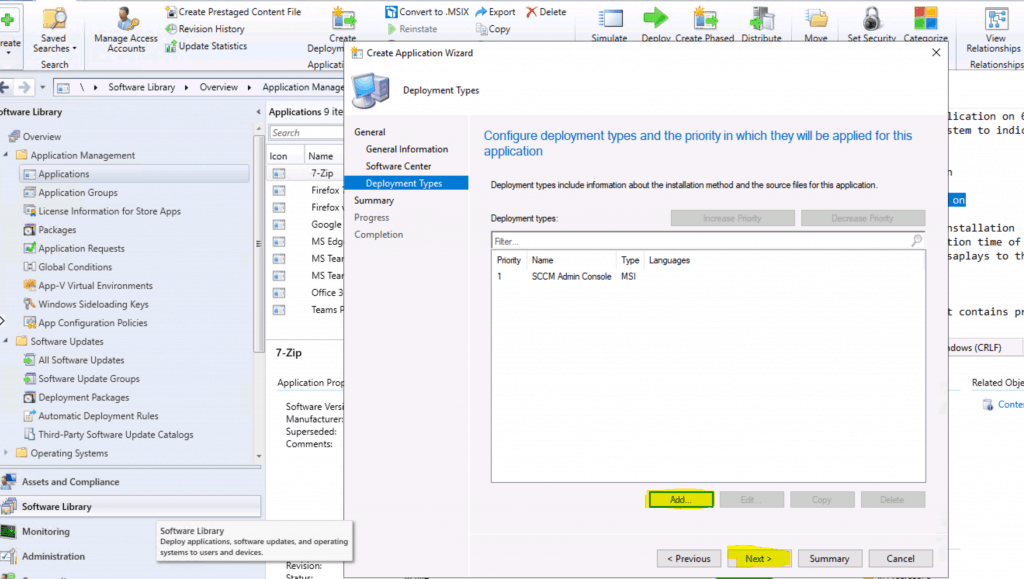1024x579 pixels.
Task: Click the wizard Summary button
Action: click(829, 559)
